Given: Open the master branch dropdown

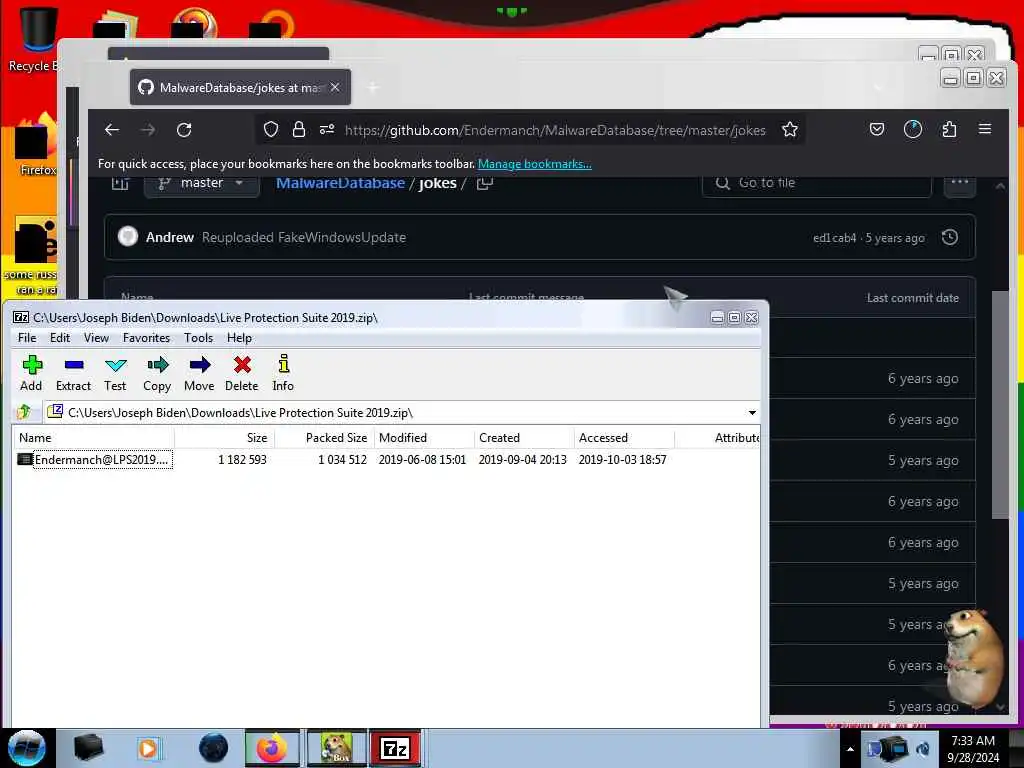Looking at the screenshot, I should [202, 184].
